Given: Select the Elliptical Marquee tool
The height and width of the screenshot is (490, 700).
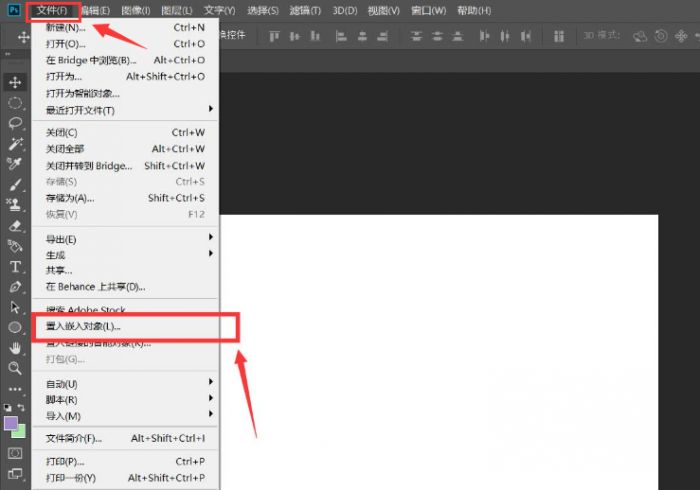Looking at the screenshot, I should tap(15, 102).
